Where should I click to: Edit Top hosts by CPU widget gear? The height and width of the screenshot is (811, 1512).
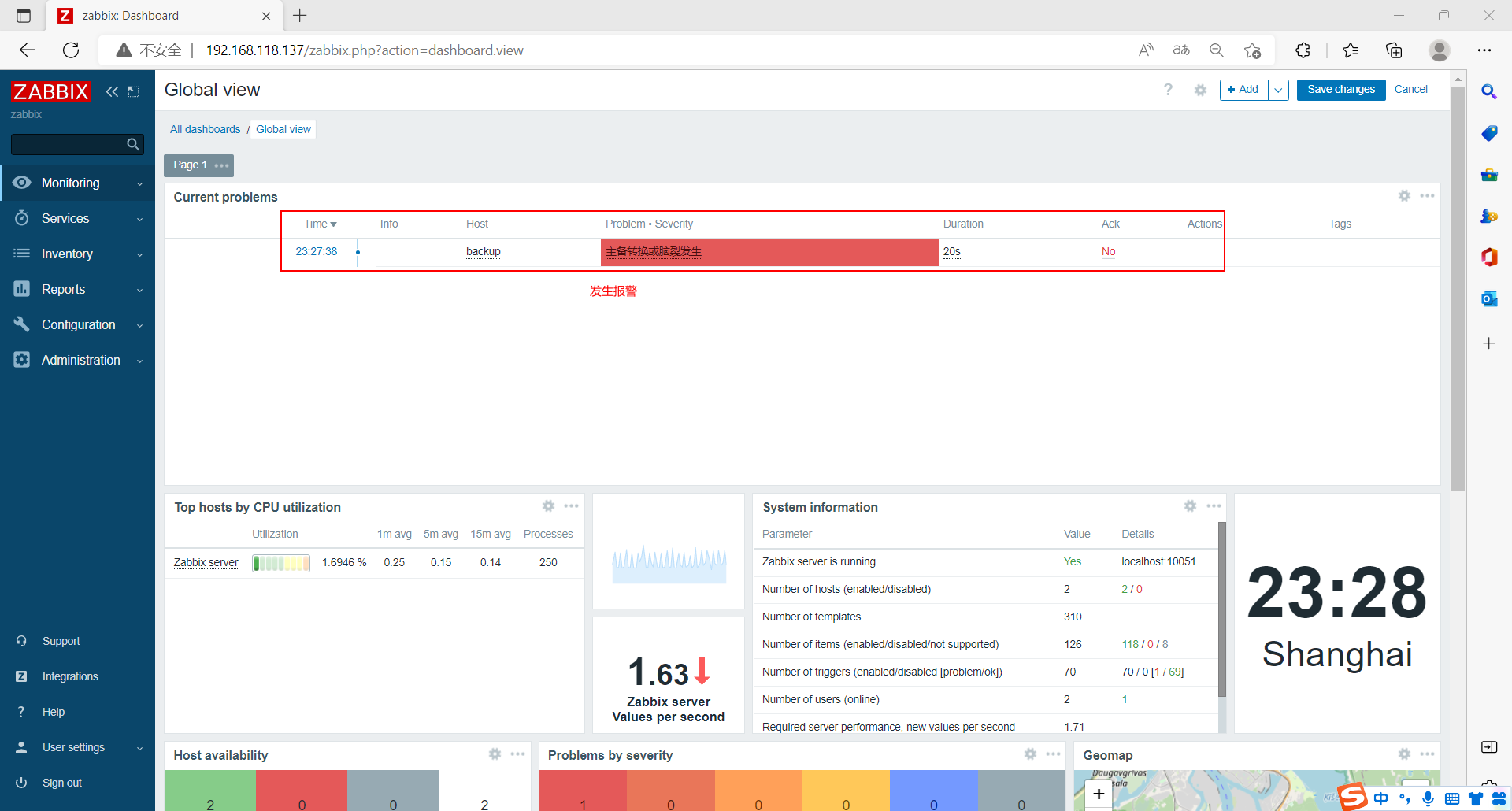549,505
